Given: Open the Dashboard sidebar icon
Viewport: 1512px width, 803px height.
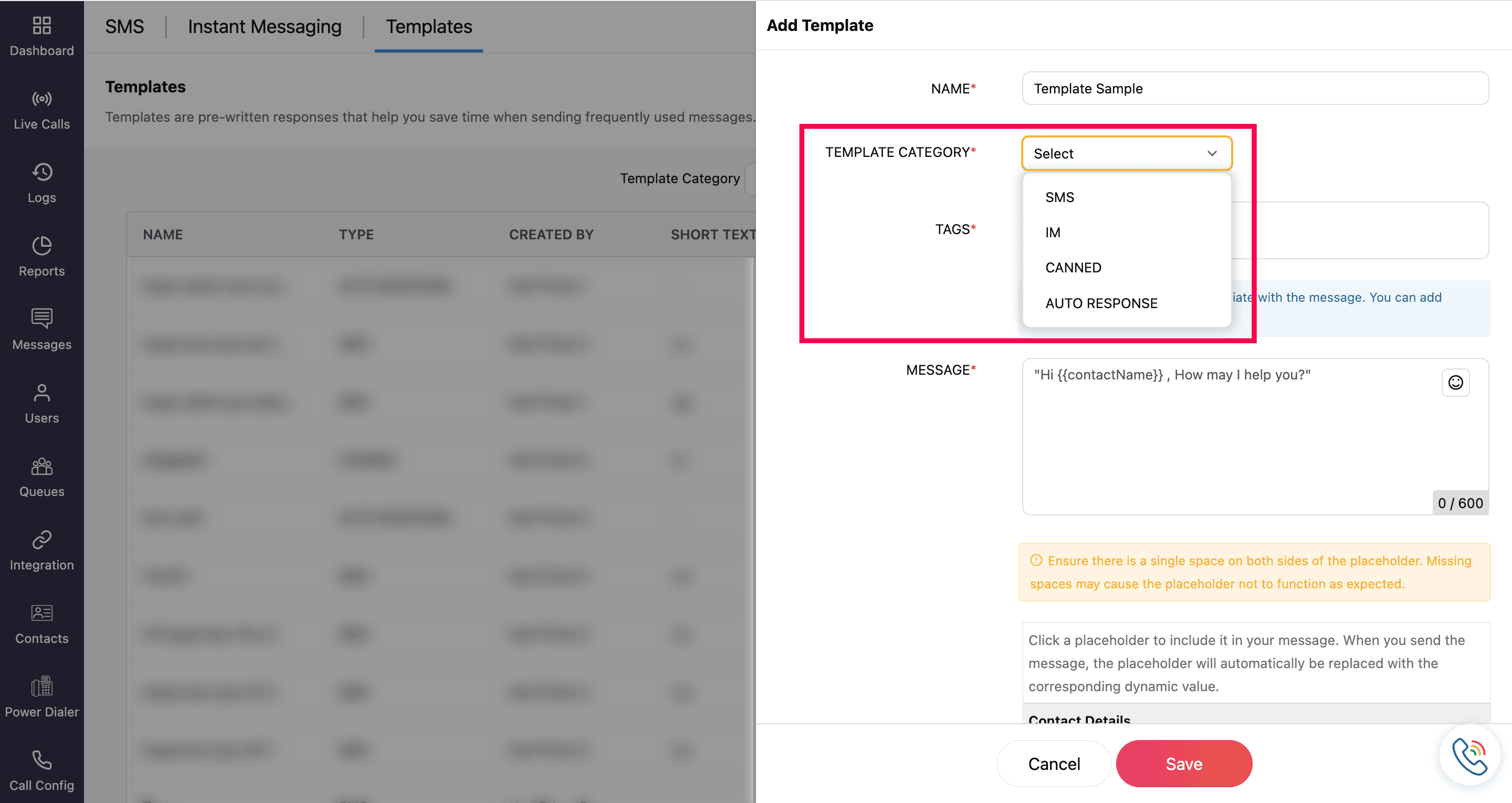Looking at the screenshot, I should pyautogui.click(x=41, y=26).
